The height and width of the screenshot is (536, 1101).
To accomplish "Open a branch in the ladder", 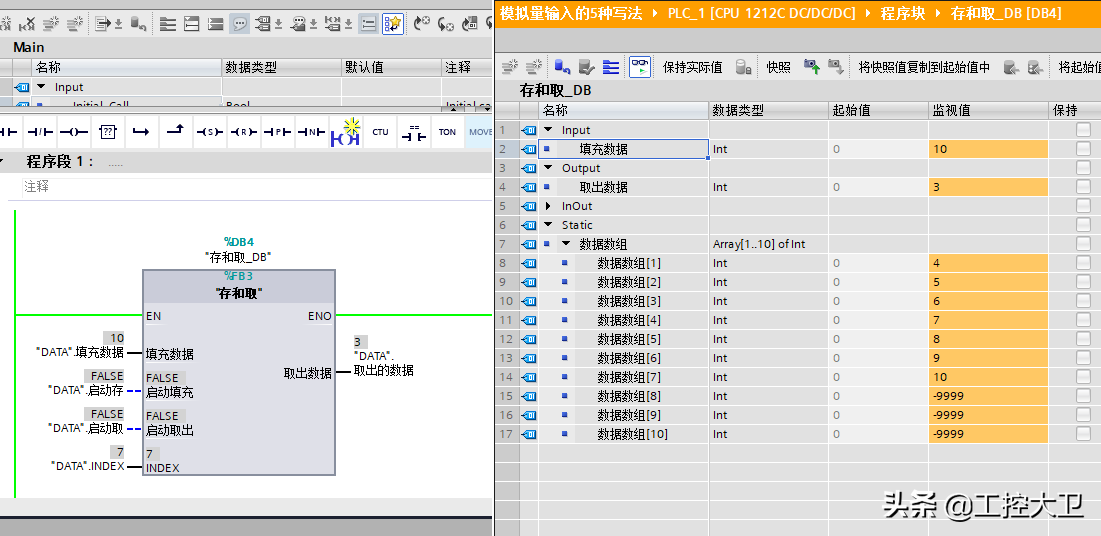I will (x=142, y=131).
